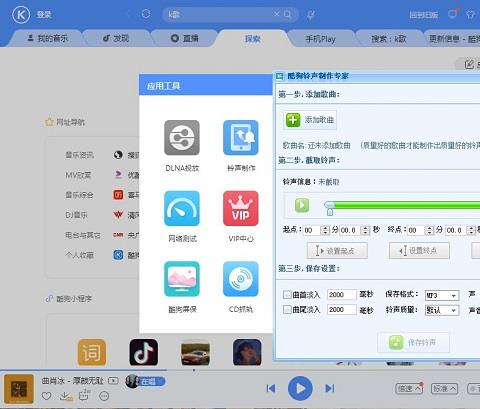Click the DJ音乐 navigation category
The height and width of the screenshot is (409, 480).
(76, 215)
